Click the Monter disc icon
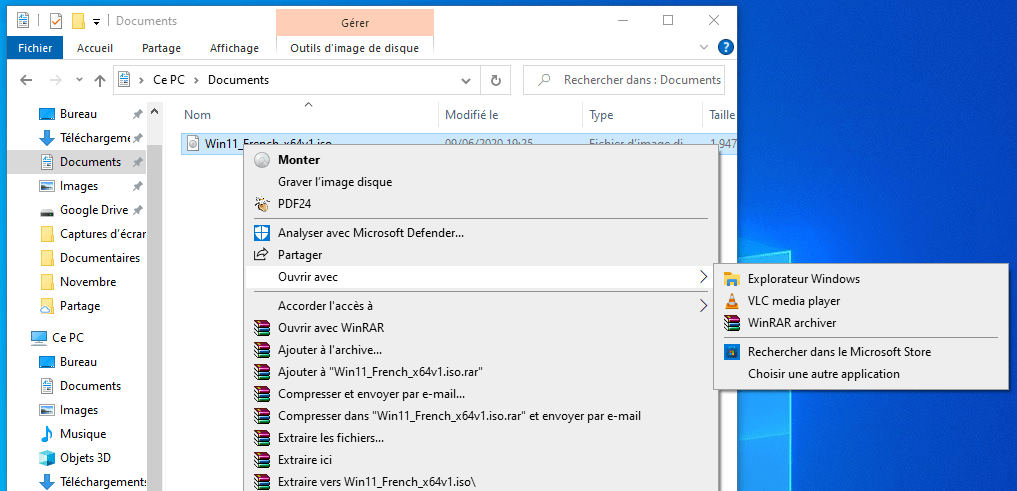The width and height of the screenshot is (1017, 491). (x=261, y=160)
